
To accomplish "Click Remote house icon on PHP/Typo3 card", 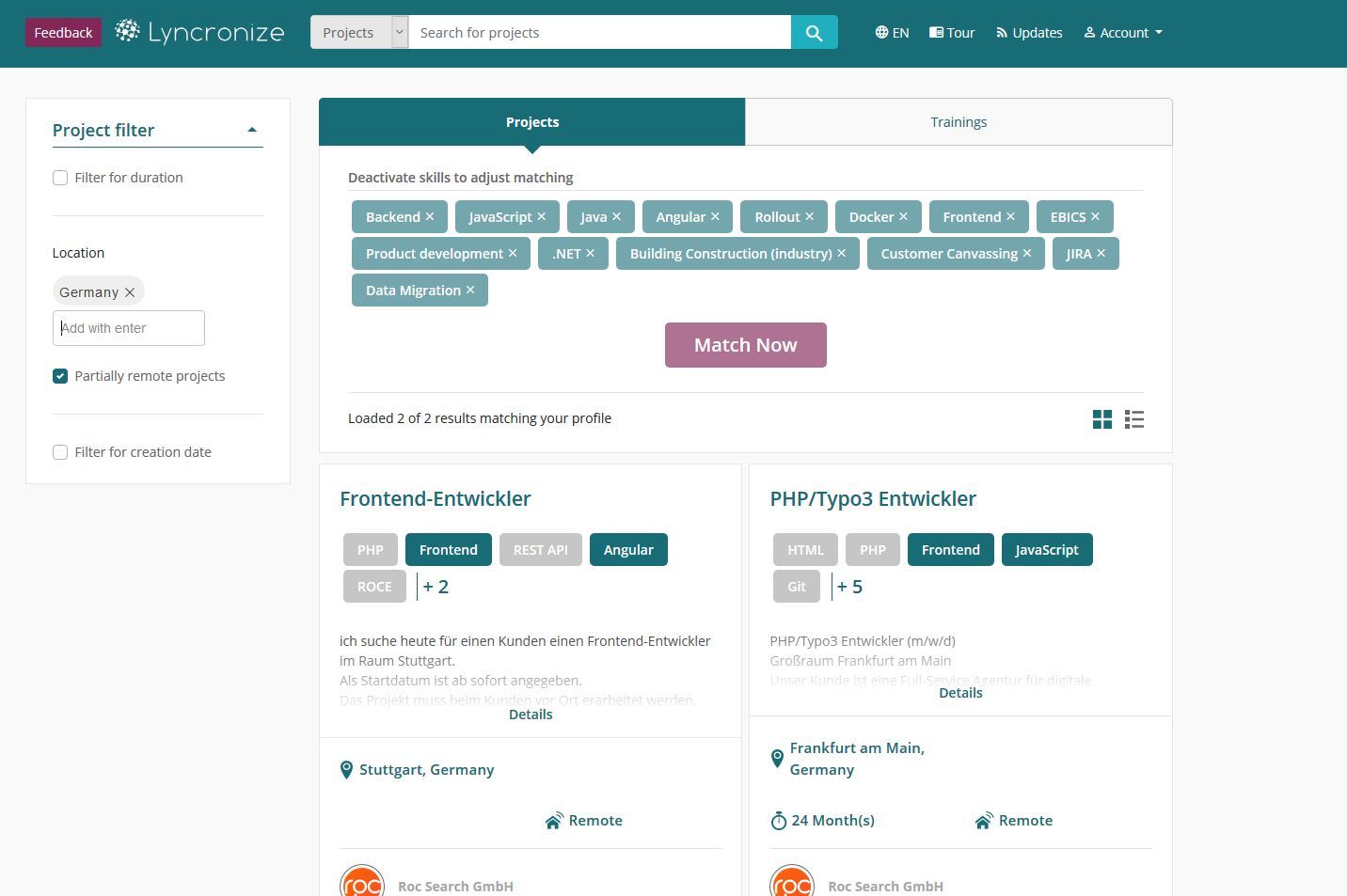I will (x=984, y=821).
